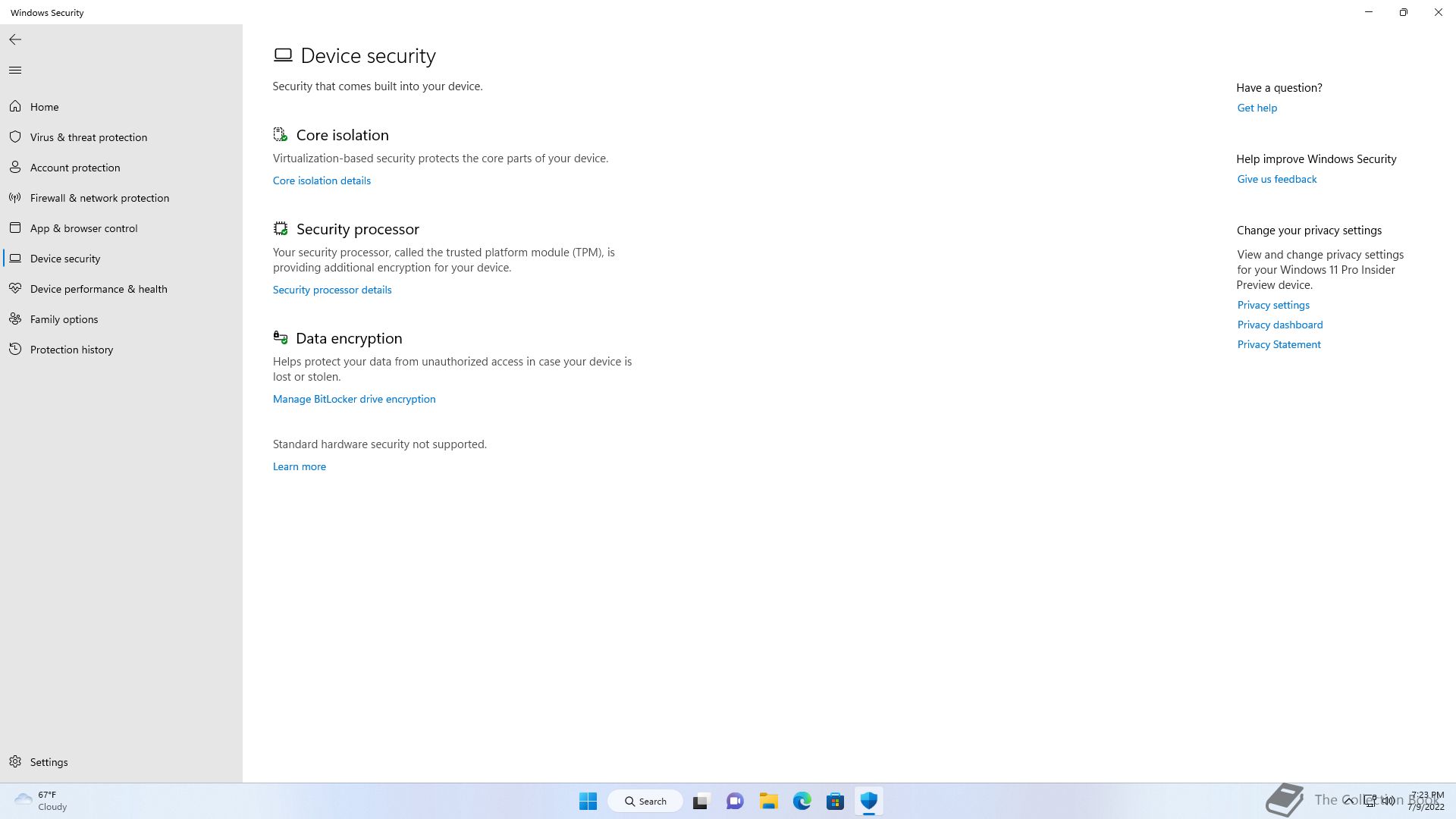Viewport: 1456px width, 819px height.
Task: Click the Firewall & network antenna icon
Action: coord(15,198)
